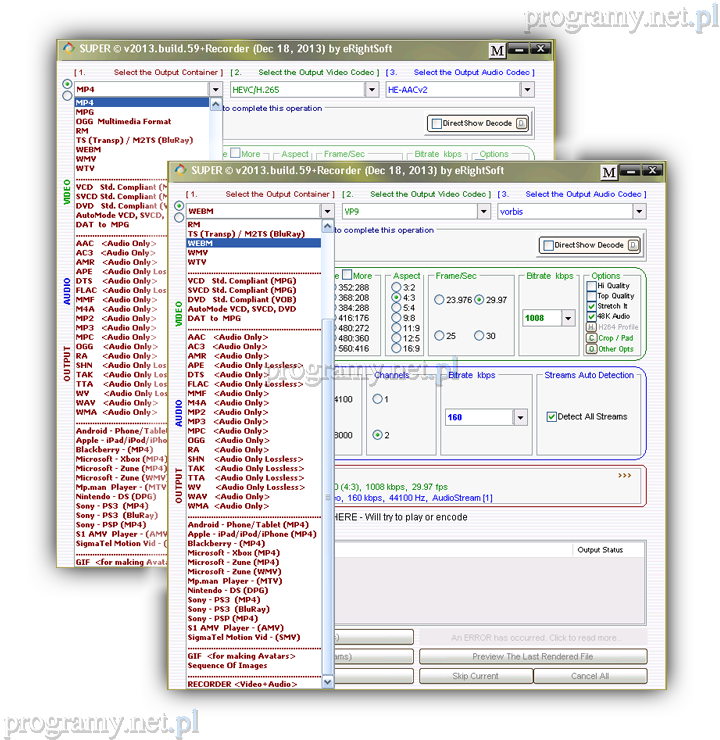Open the 1008 video bitrate dropdown

(x=568, y=319)
